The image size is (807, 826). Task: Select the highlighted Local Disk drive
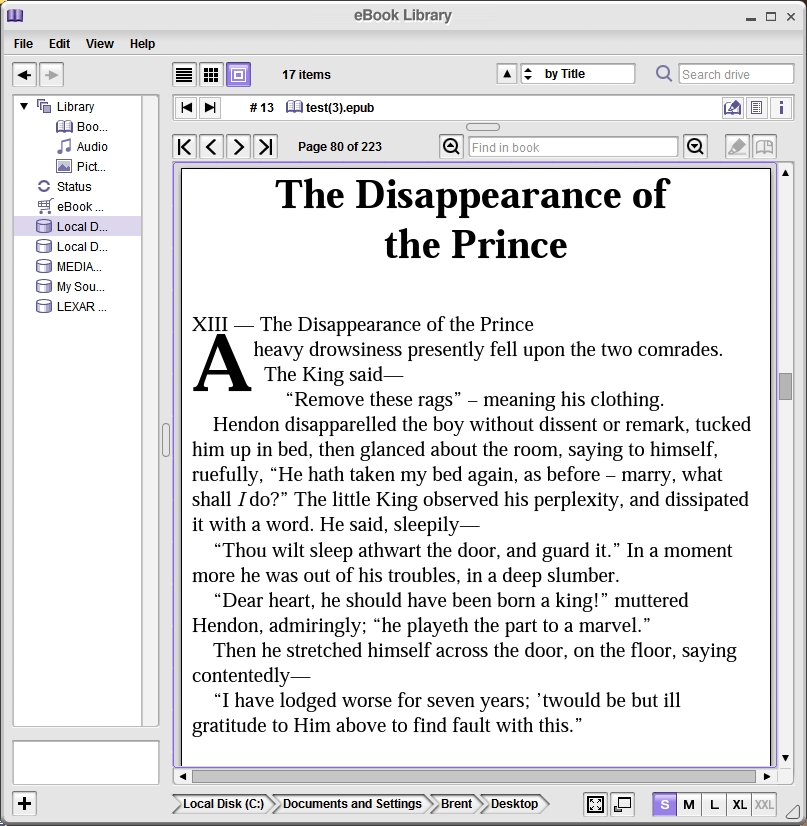pyautogui.click(x=77, y=227)
